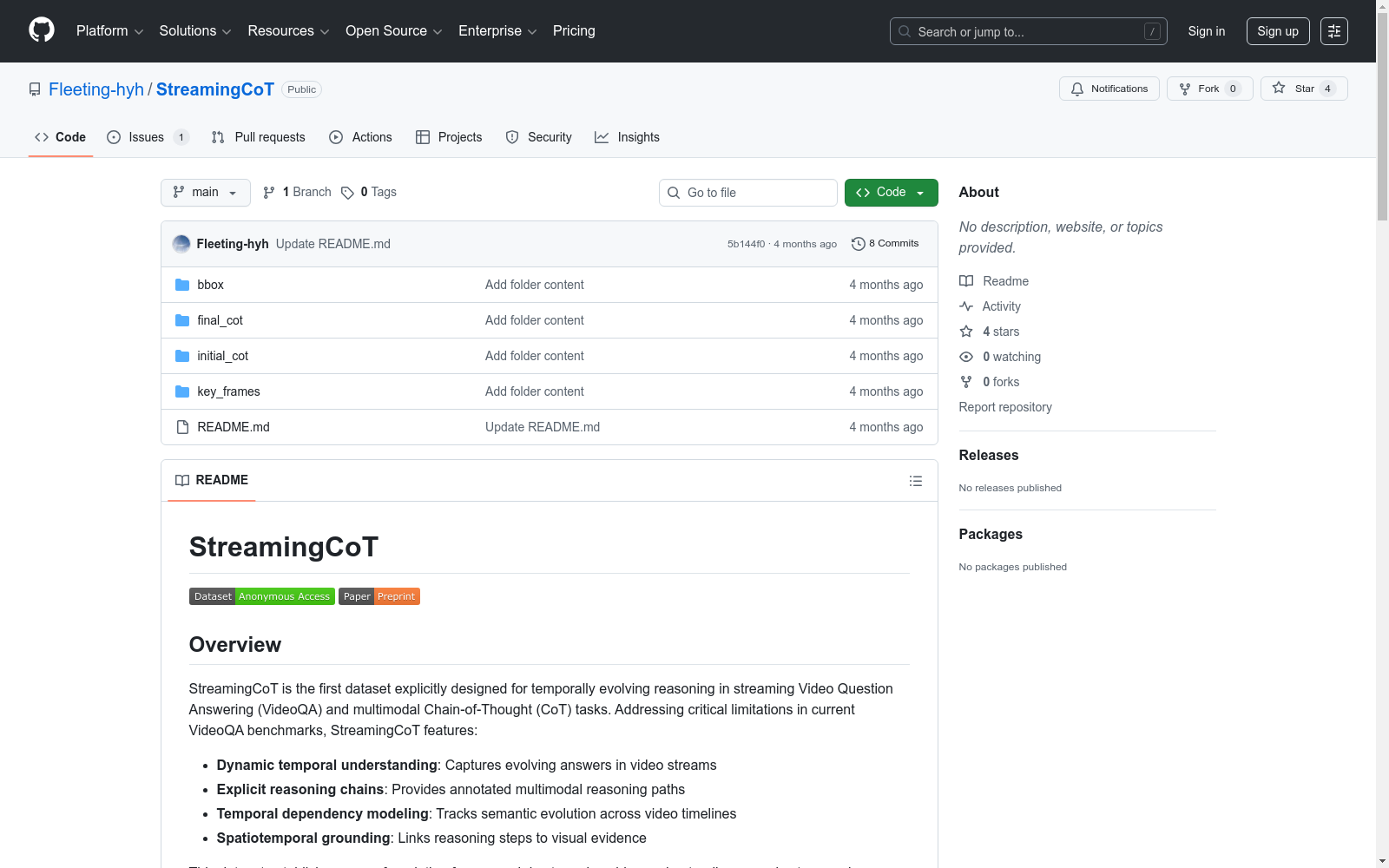
Task: Open the Releases heading link
Action: (989, 455)
